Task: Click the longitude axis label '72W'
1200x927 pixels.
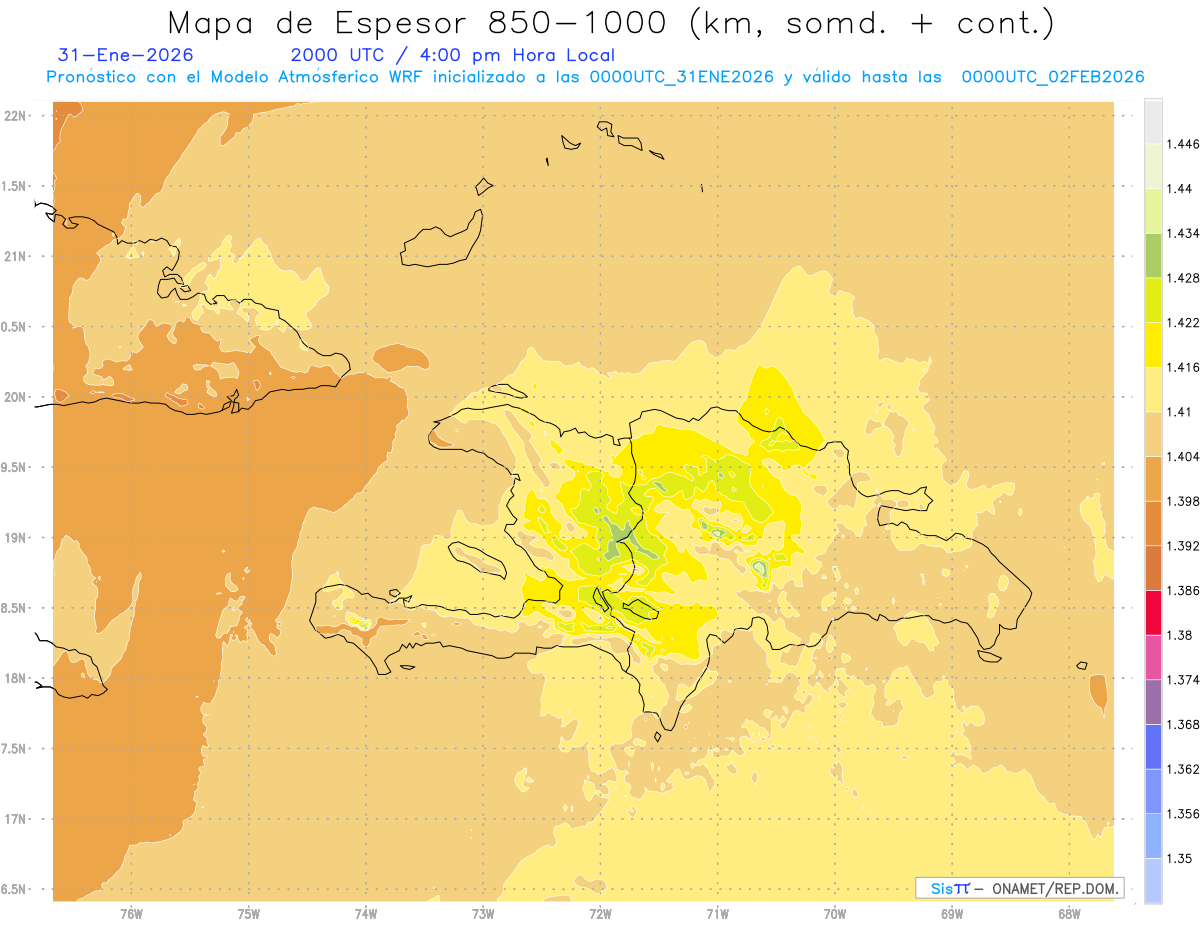Action: [600, 914]
